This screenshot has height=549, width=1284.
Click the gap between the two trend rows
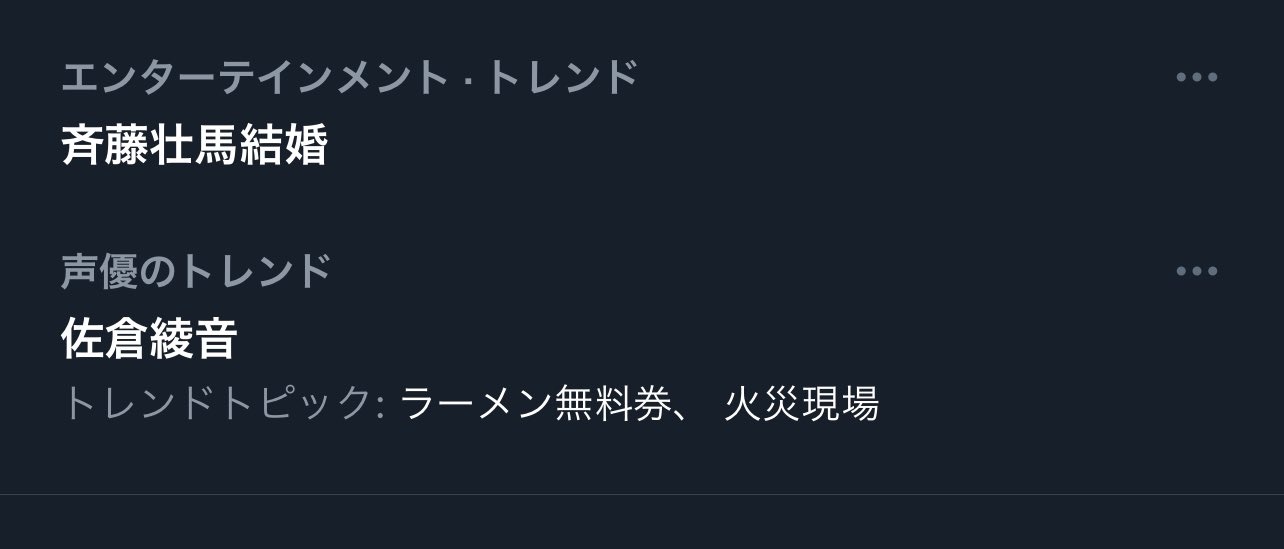pos(642,212)
